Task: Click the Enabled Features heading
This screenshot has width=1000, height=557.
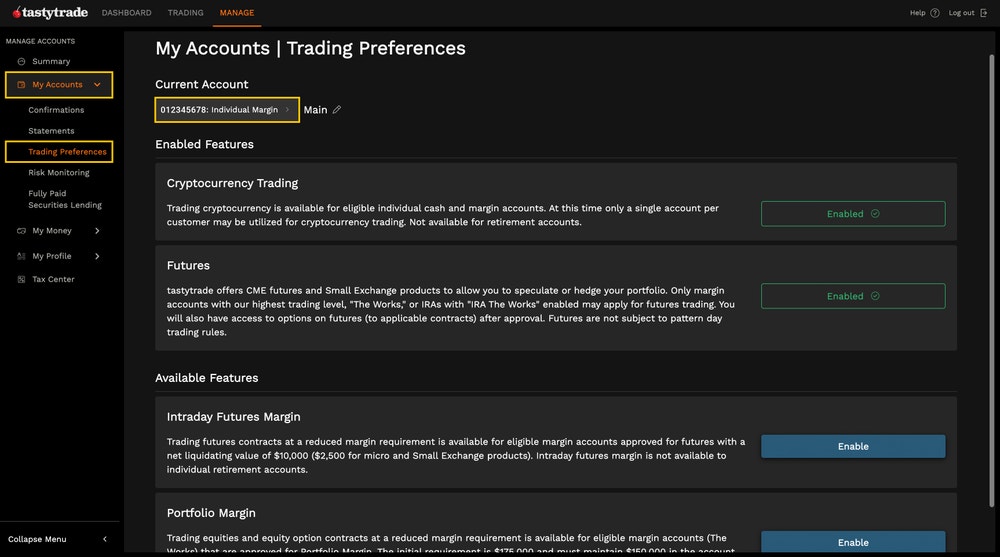Action: [x=204, y=144]
